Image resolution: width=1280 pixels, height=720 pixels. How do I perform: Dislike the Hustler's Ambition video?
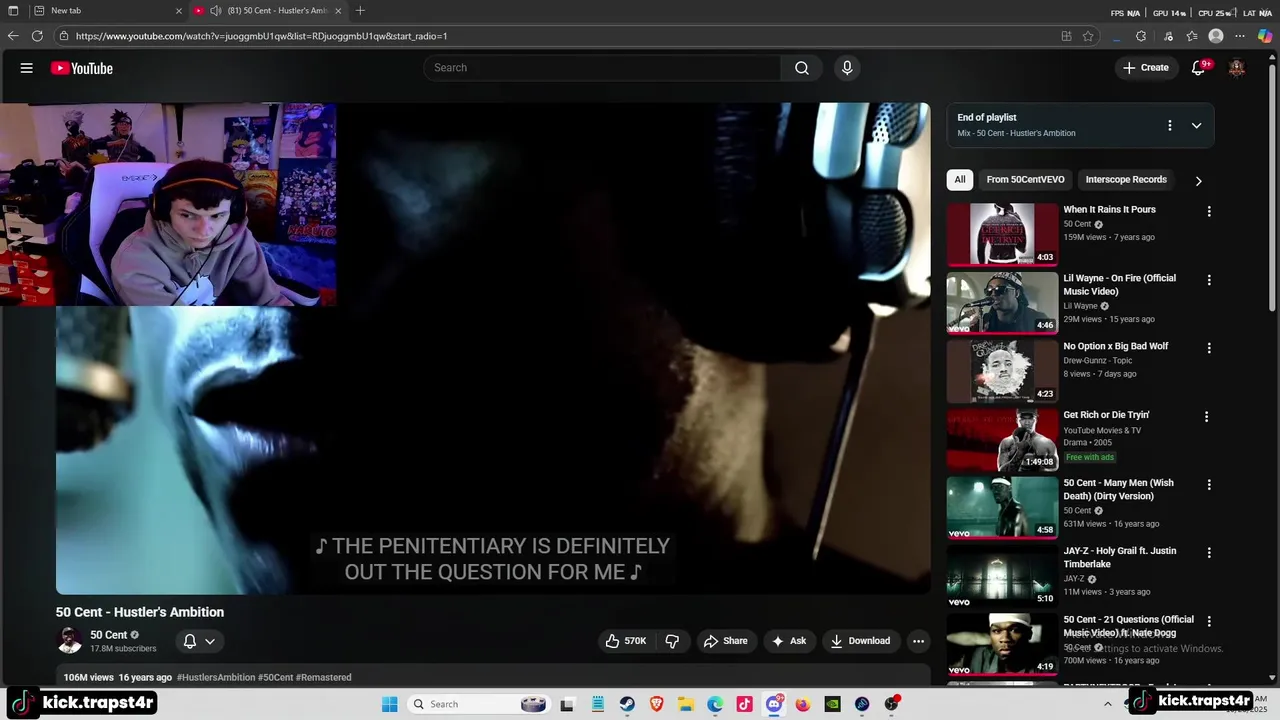(x=672, y=641)
